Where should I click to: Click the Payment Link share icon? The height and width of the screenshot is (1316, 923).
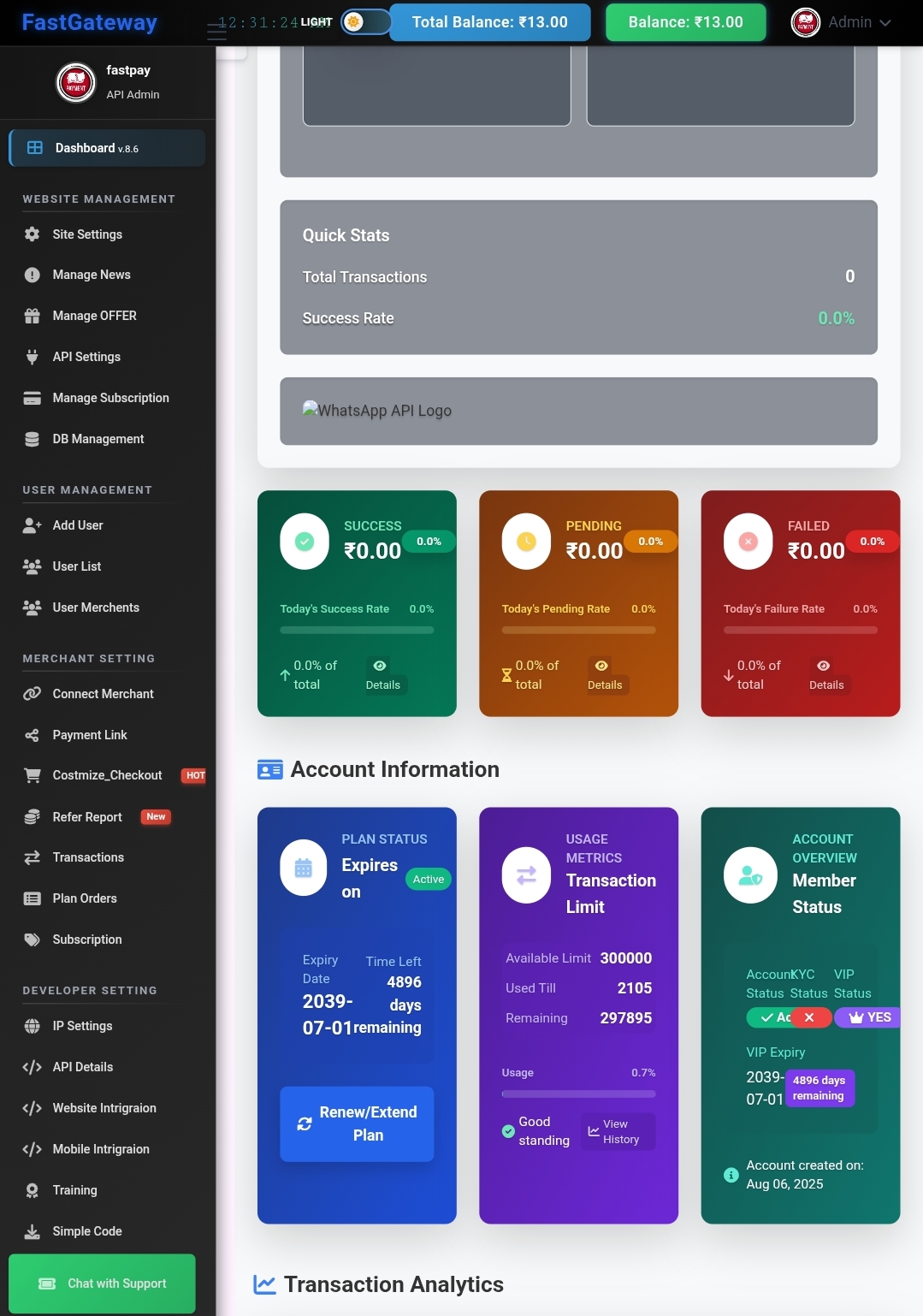[33, 735]
